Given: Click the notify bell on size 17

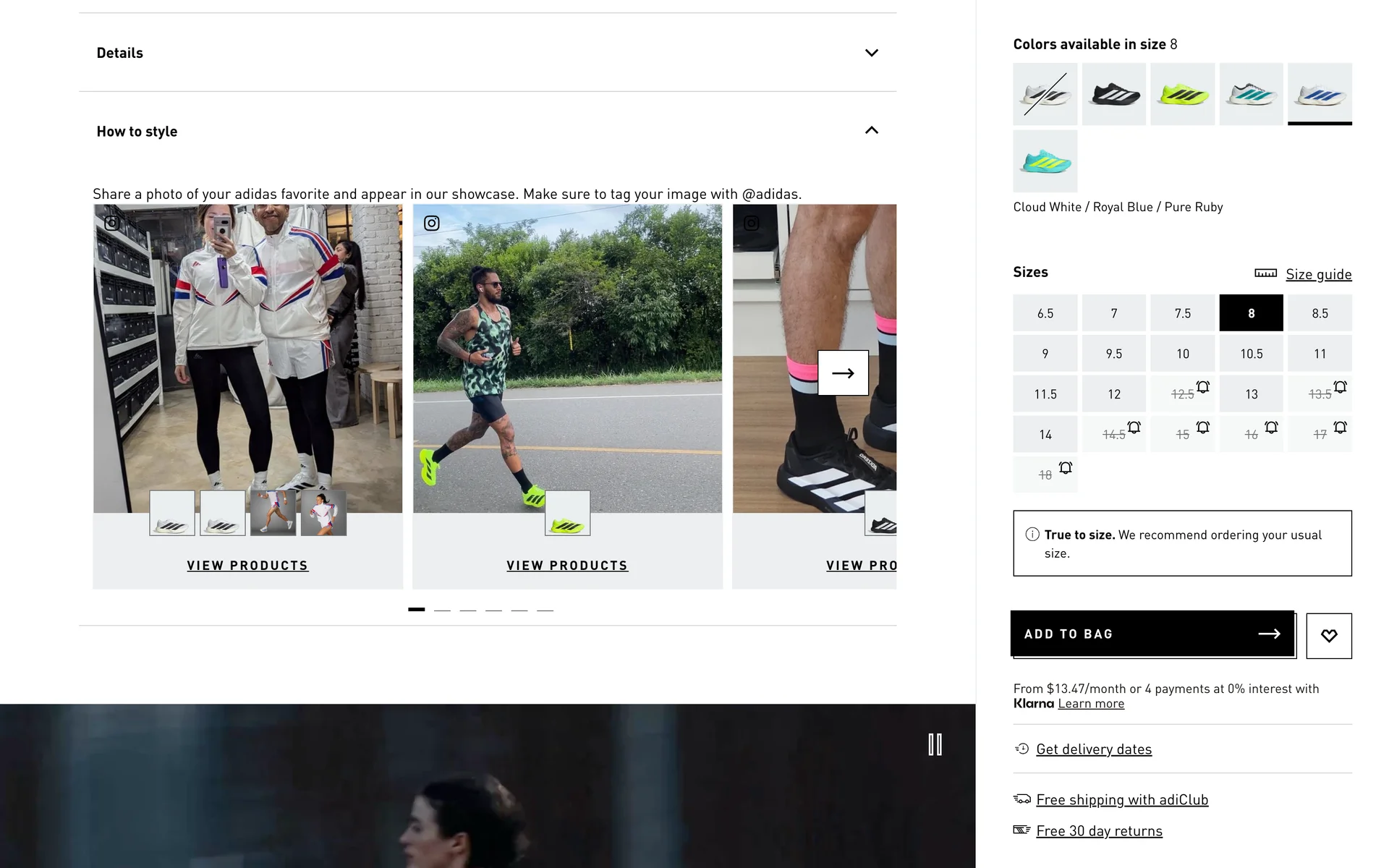Looking at the screenshot, I should pos(1340,427).
